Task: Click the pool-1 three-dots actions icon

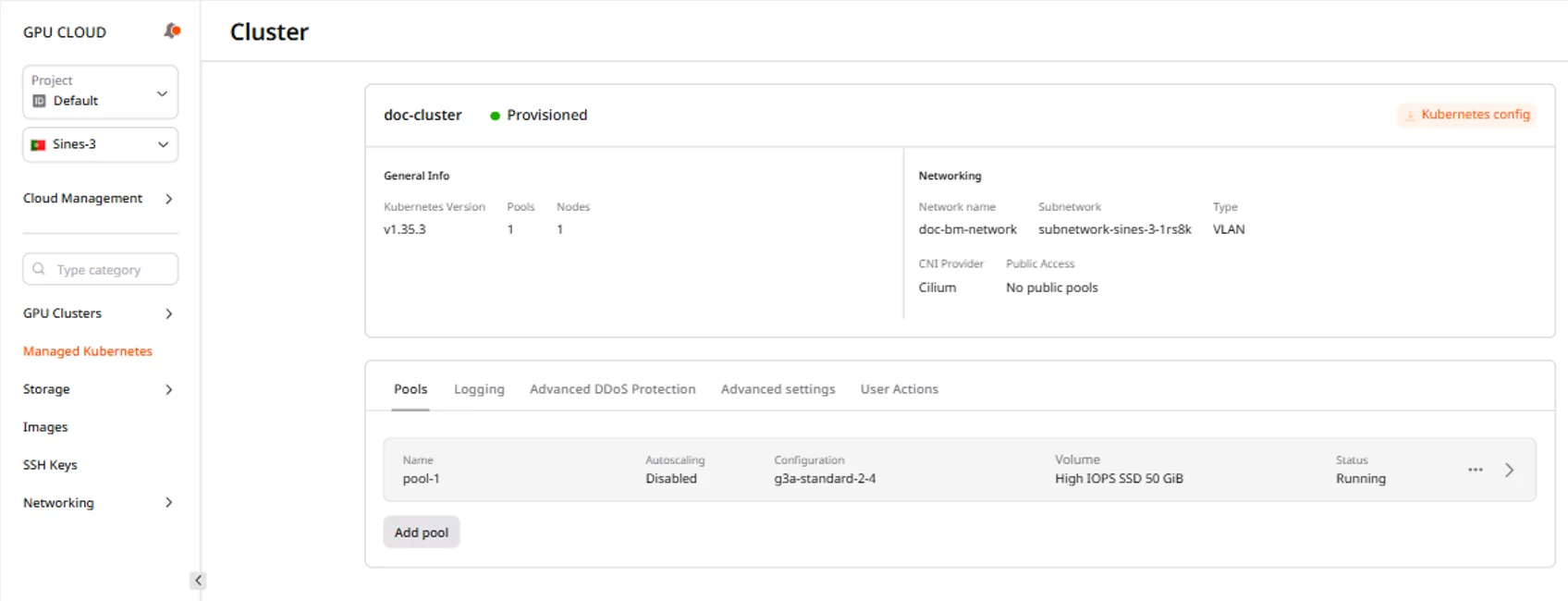Action: [x=1476, y=470]
